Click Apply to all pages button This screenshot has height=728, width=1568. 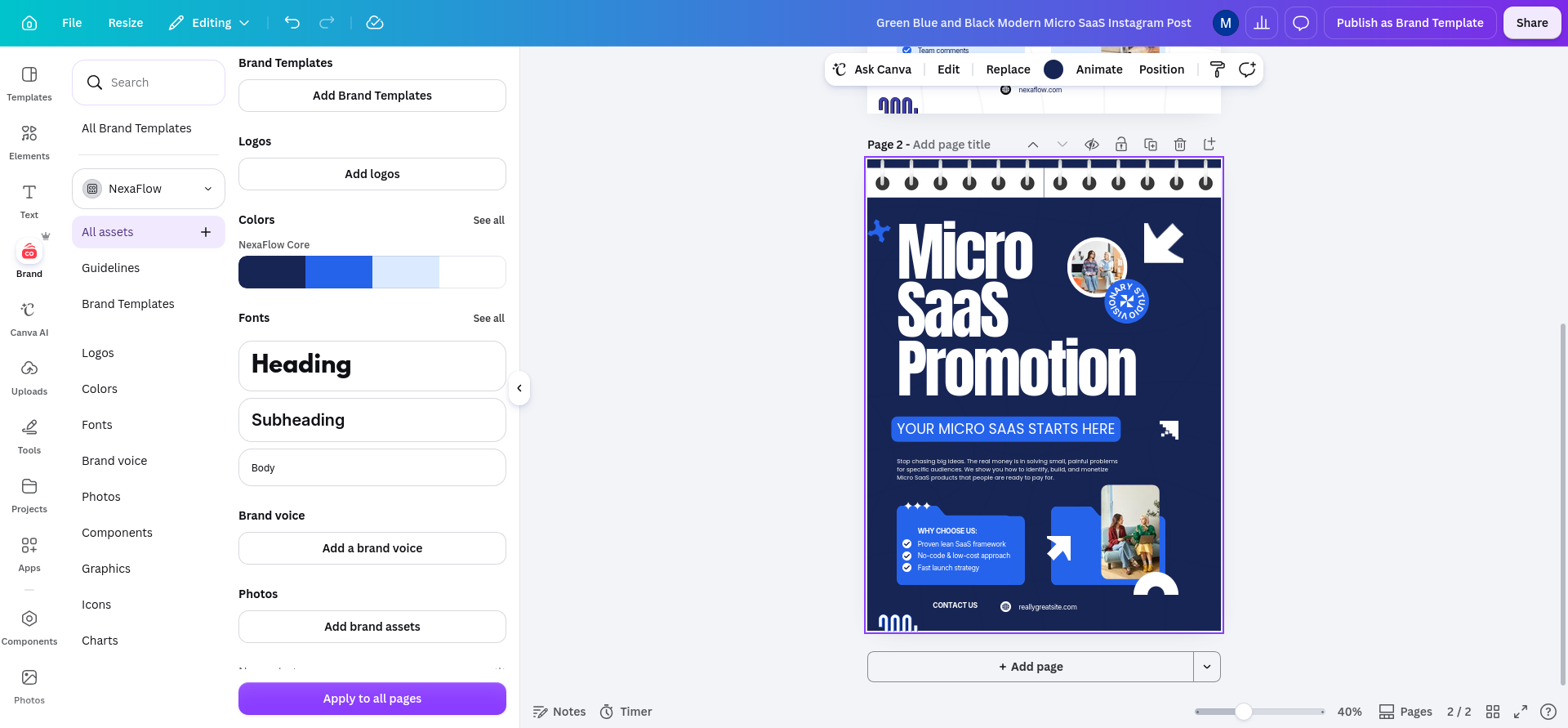(372, 699)
